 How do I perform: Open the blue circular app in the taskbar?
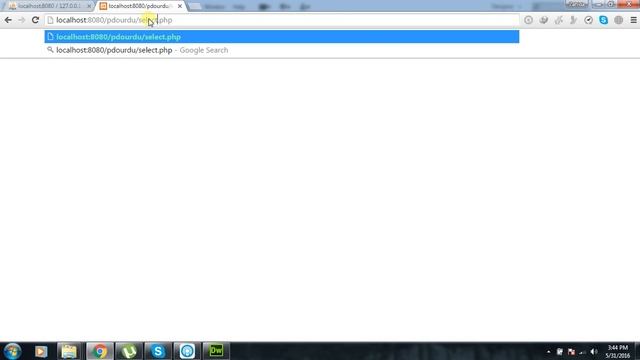(x=187, y=351)
